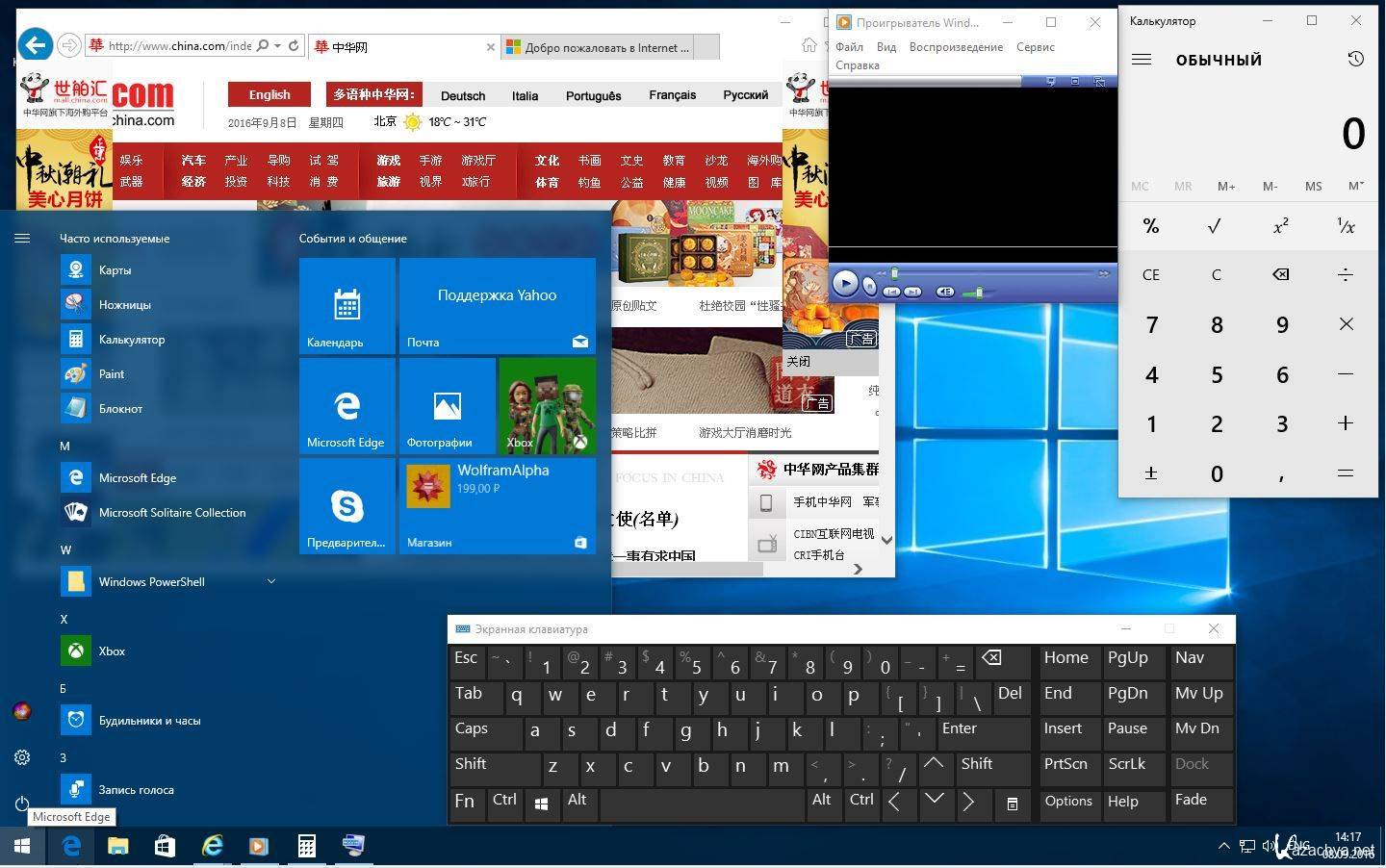Click the calculator square root button

(1215, 226)
